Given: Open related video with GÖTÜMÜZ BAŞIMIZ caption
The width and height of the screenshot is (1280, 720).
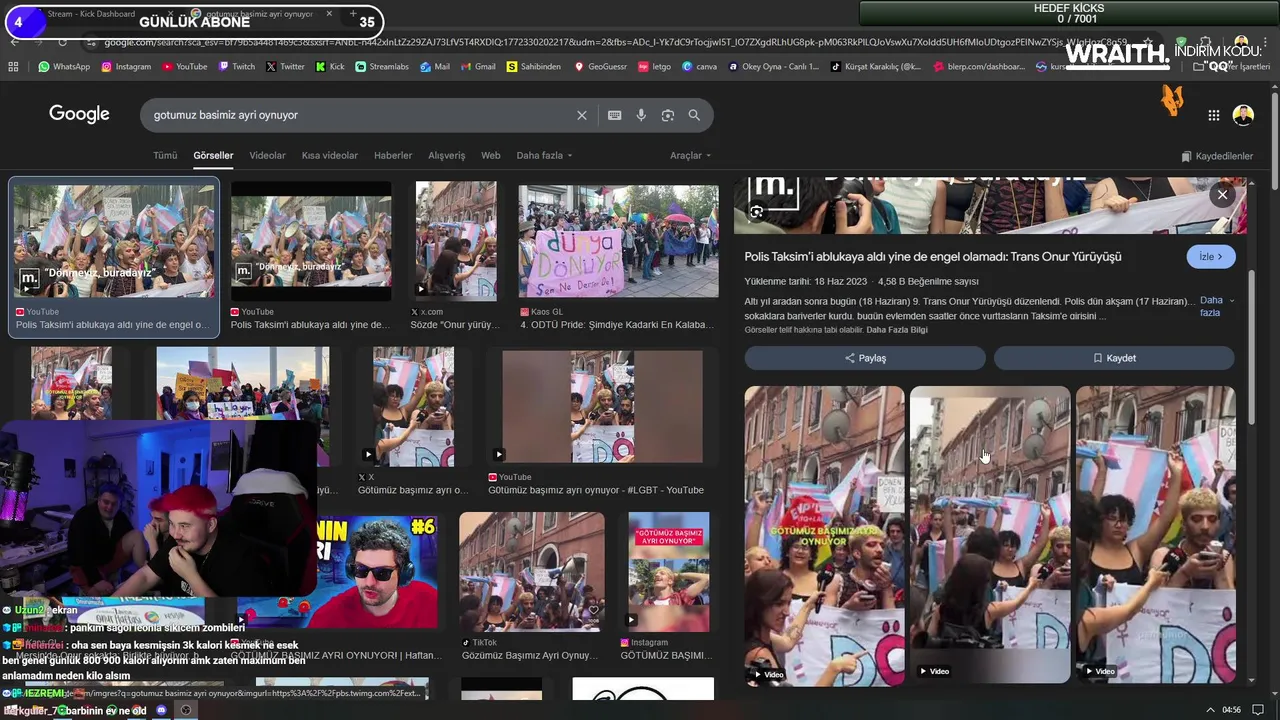Looking at the screenshot, I should pos(824,534).
